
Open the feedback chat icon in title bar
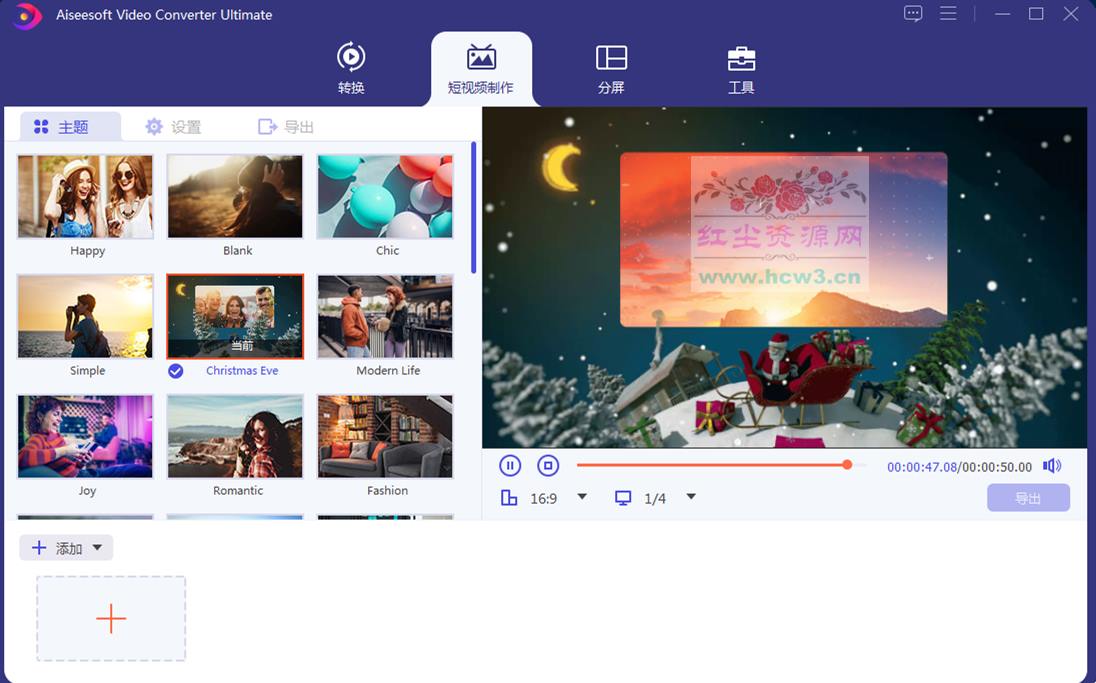(x=912, y=14)
